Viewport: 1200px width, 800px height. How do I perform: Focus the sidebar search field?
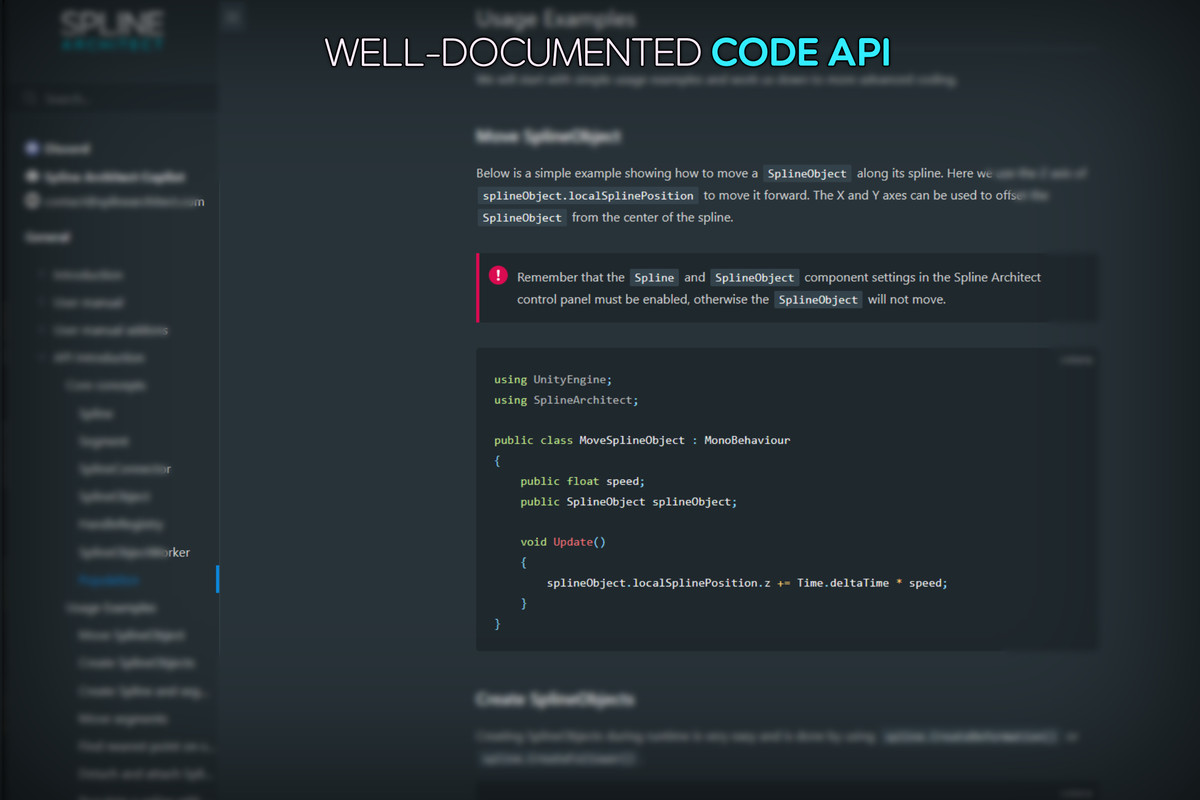[120, 100]
